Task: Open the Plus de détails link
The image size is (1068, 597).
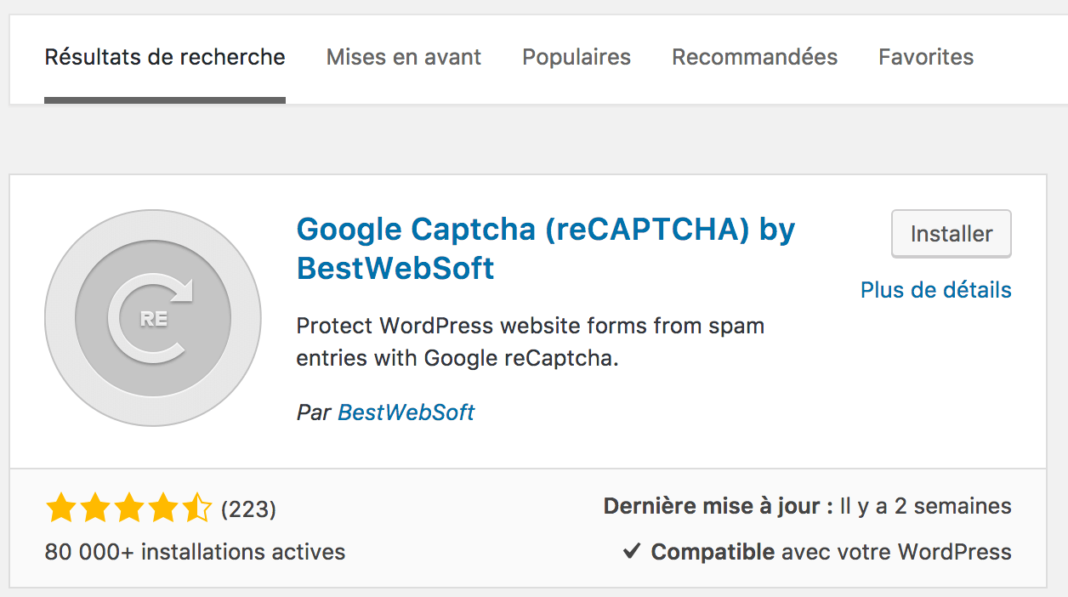Action: click(936, 290)
